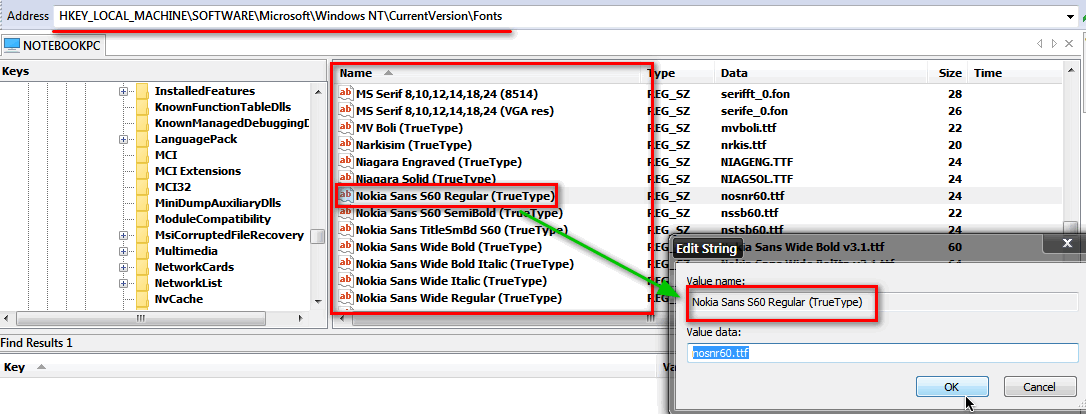Image resolution: width=1086 pixels, height=414 pixels.
Task: Click the Keys tree vertical scrollbar thumb
Action: pos(318,237)
